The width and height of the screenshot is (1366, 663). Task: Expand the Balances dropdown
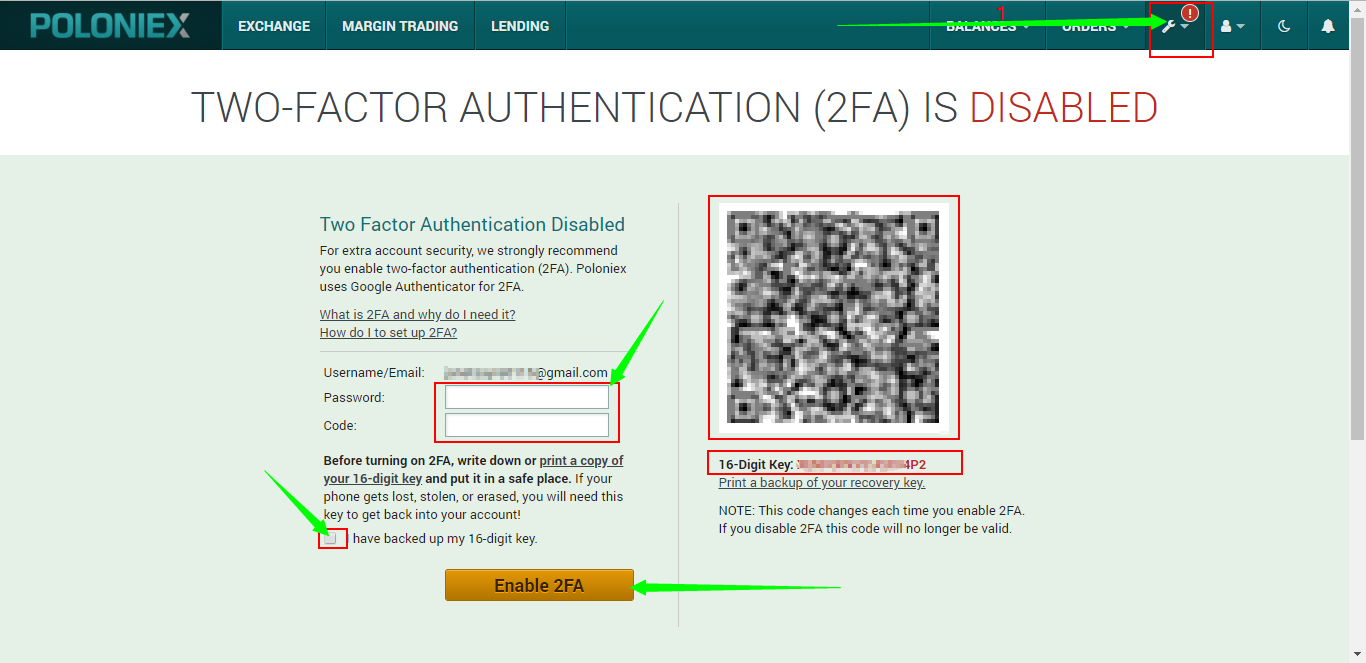pos(987,26)
